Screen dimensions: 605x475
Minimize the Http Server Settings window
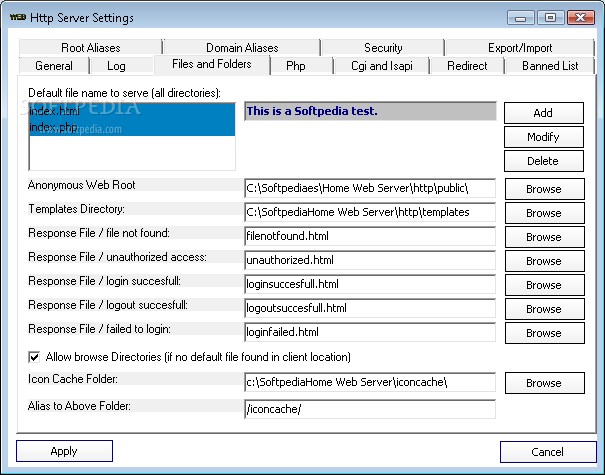coord(521,18)
